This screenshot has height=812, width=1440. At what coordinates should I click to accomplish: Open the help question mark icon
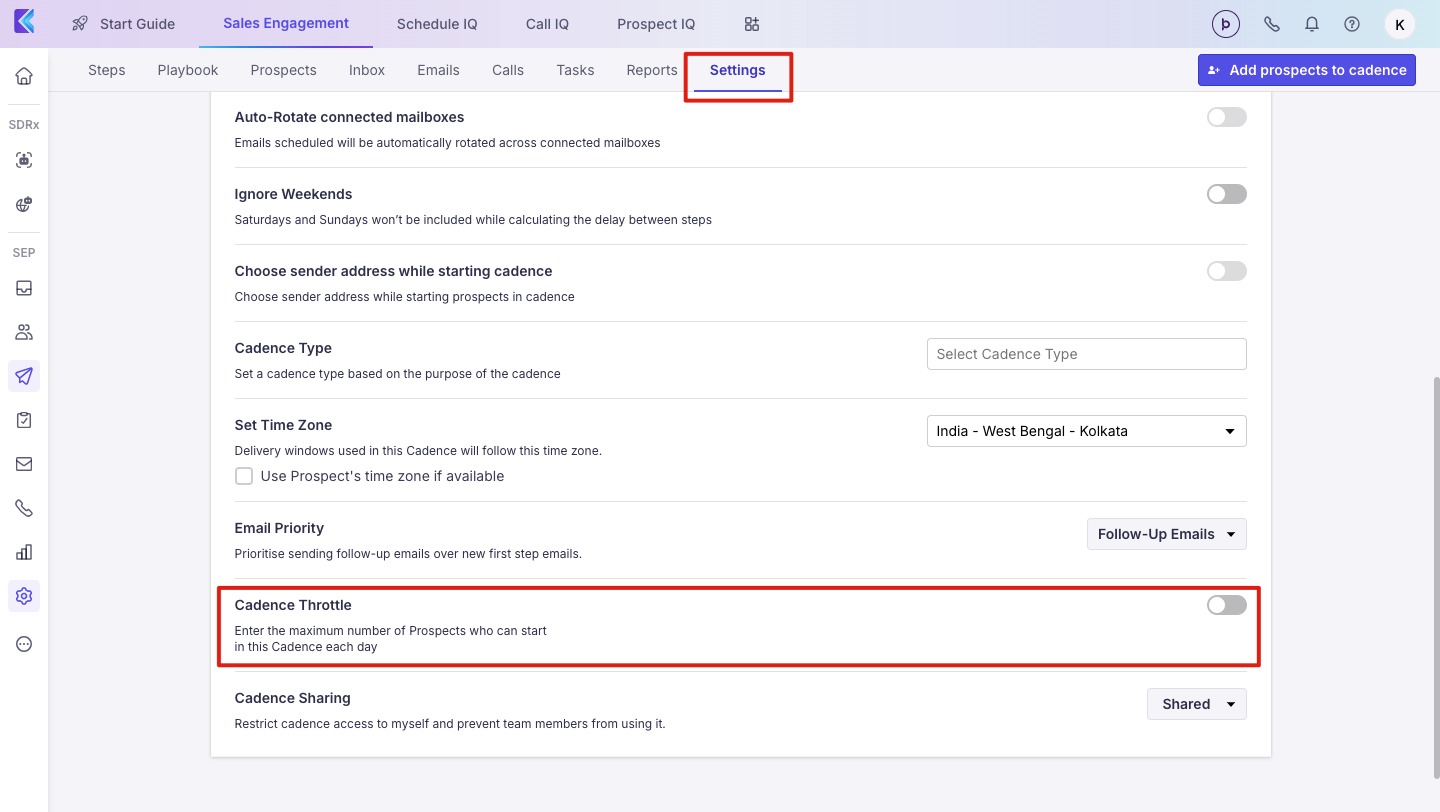[1352, 24]
